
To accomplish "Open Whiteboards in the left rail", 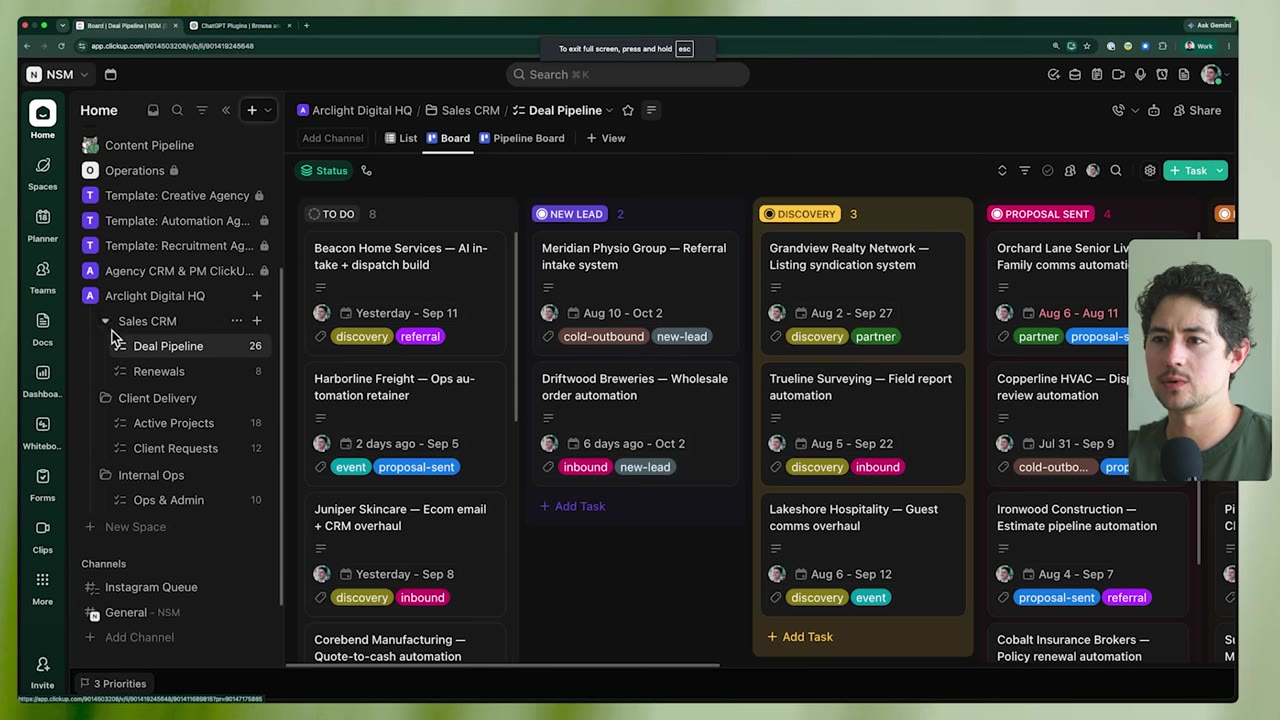I will pyautogui.click(x=42, y=432).
